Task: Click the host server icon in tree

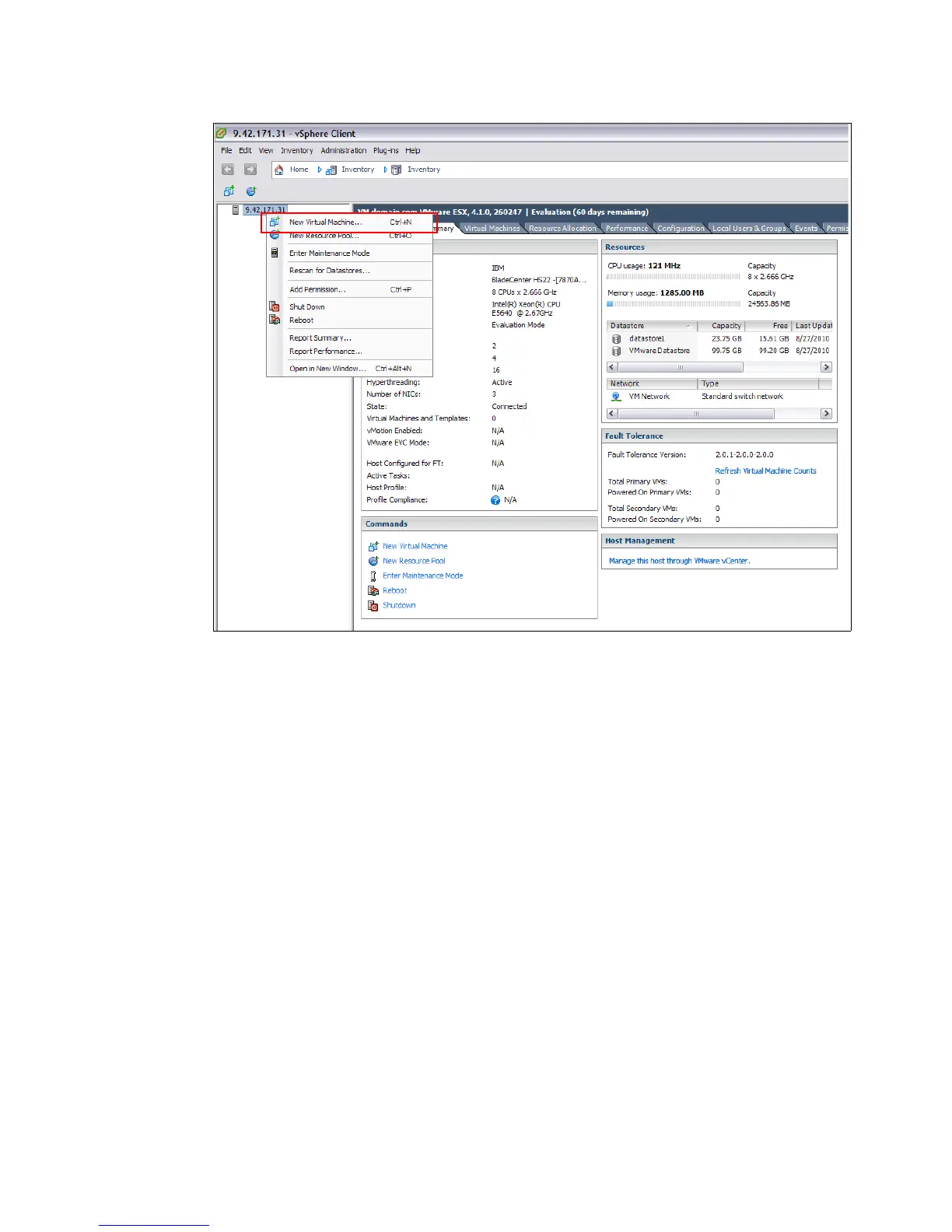Action: (x=236, y=210)
